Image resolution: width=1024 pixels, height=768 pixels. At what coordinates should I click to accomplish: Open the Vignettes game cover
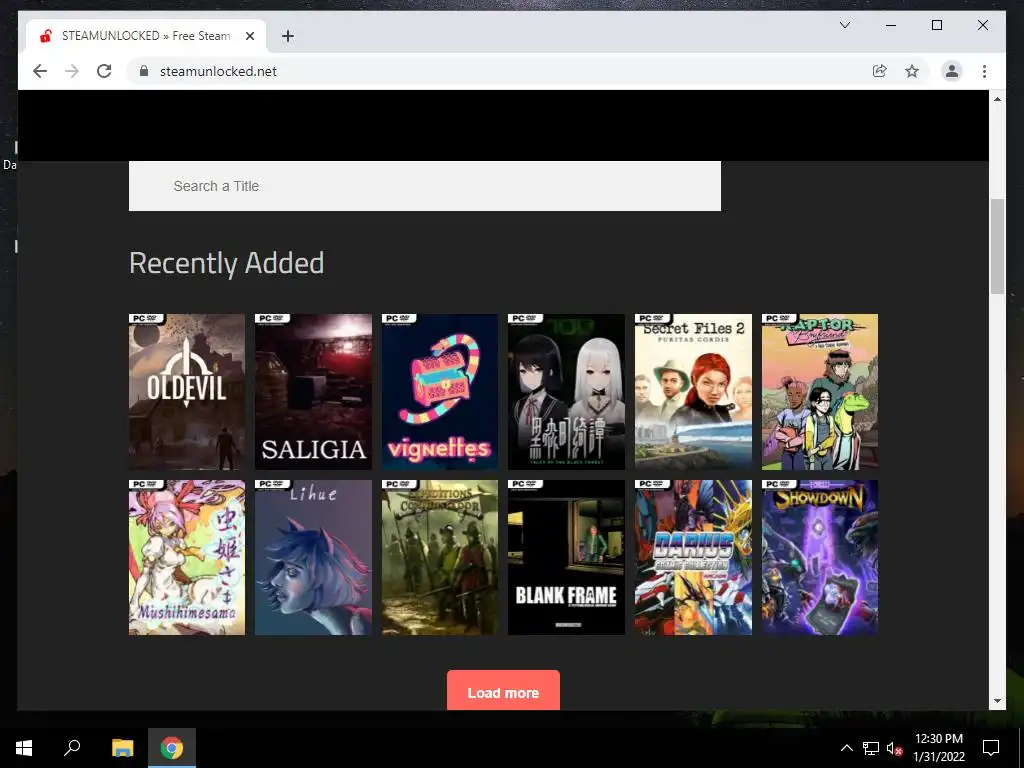440,392
